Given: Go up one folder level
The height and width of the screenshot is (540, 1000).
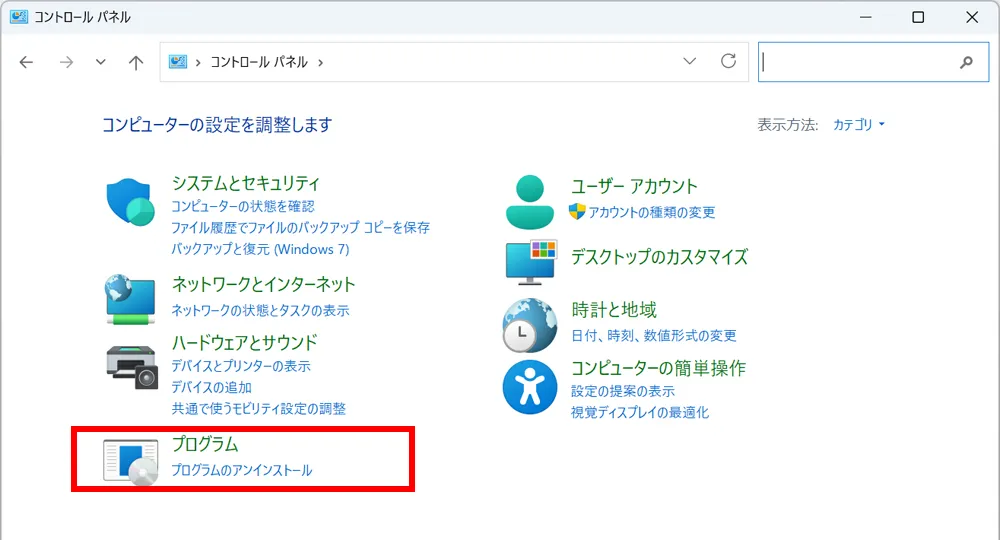Looking at the screenshot, I should (136, 62).
